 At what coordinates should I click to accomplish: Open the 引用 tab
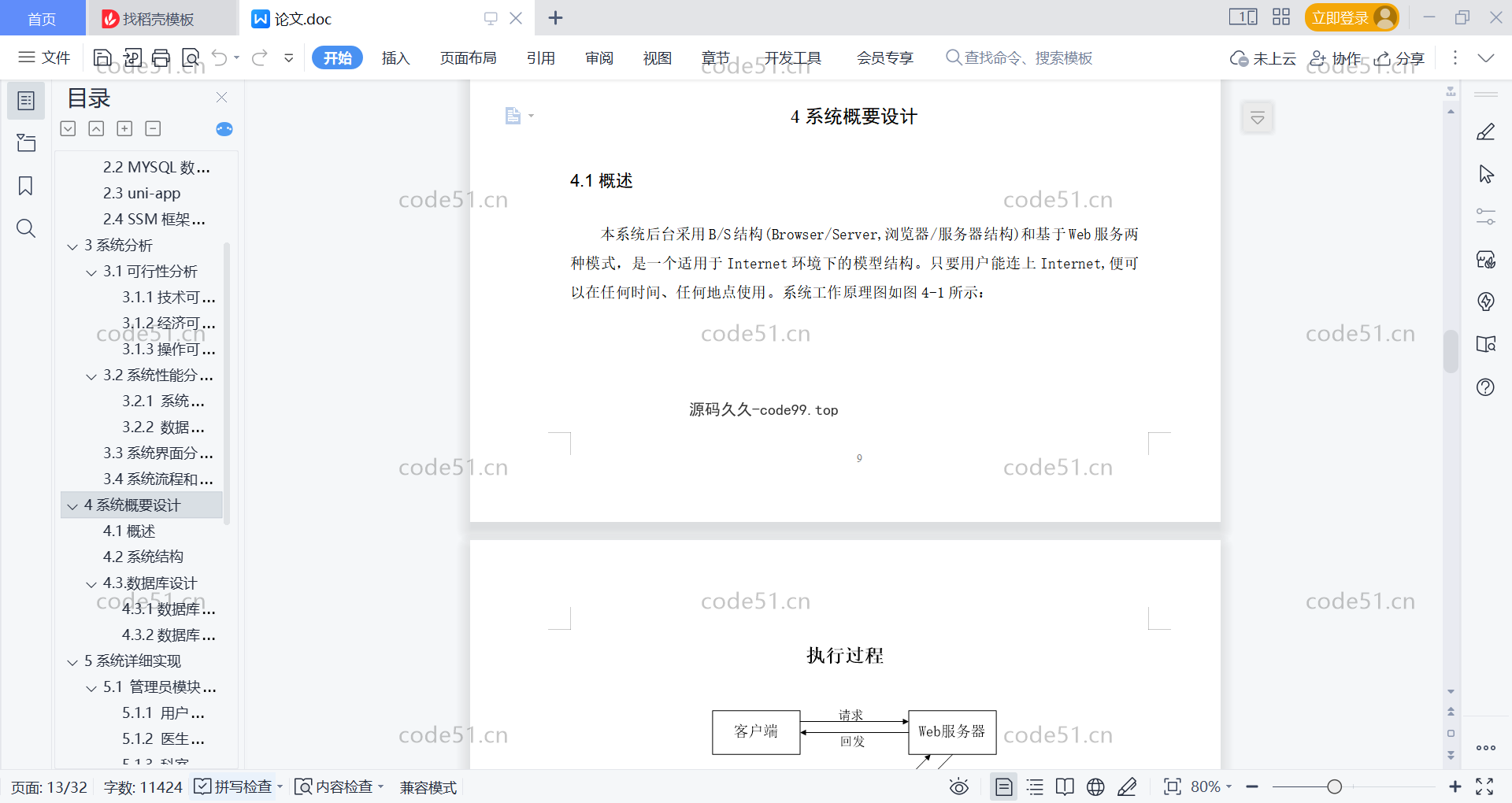click(x=541, y=57)
